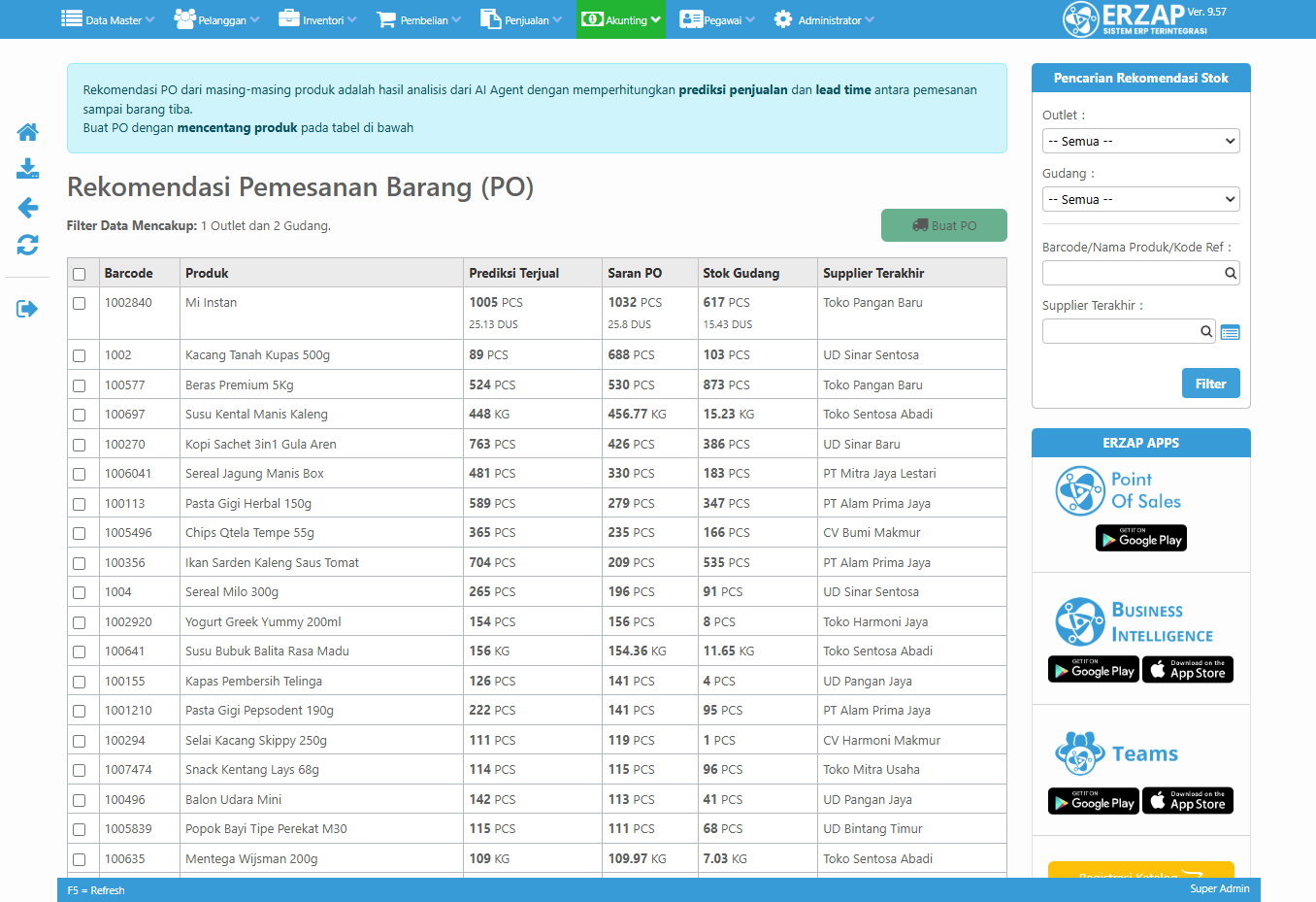
Task: Click the back arrow icon in sidebar
Action: pyautogui.click(x=27, y=208)
